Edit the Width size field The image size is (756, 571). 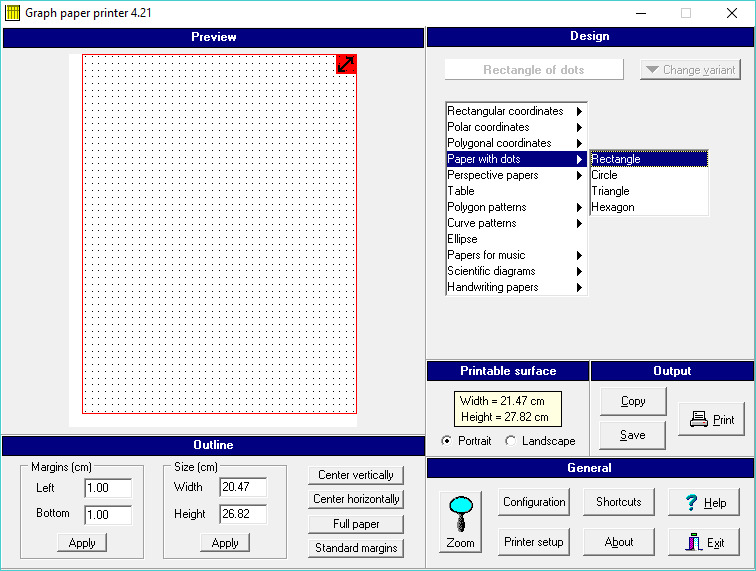pos(243,487)
